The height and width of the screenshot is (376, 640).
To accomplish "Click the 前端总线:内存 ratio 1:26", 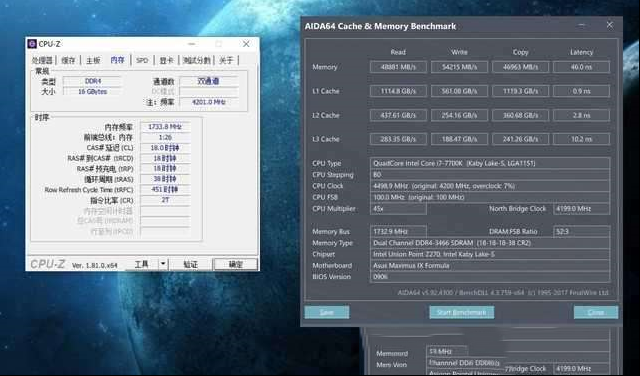I will point(165,137).
